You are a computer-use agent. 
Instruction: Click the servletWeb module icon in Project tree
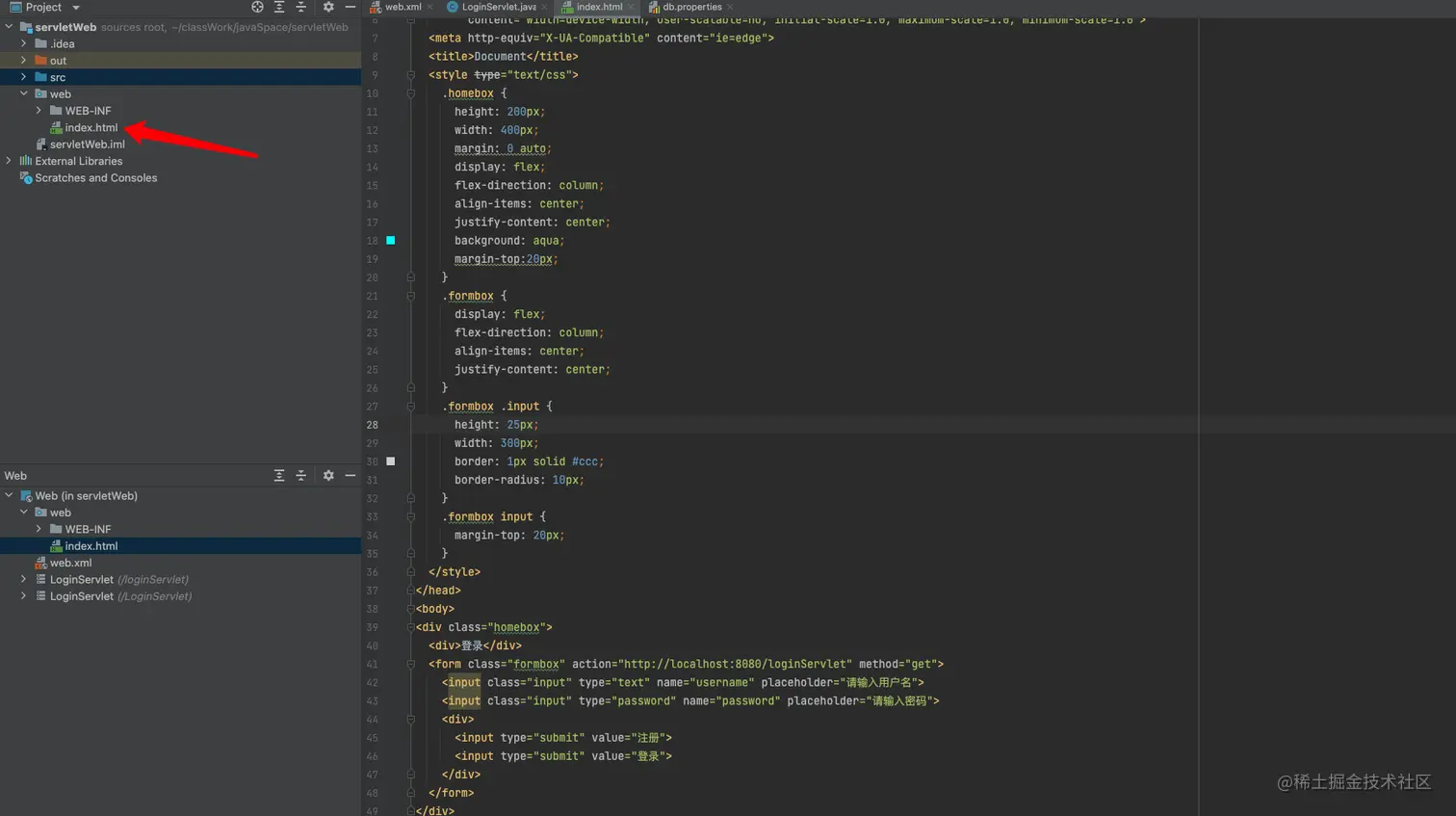pyautogui.click(x=26, y=27)
